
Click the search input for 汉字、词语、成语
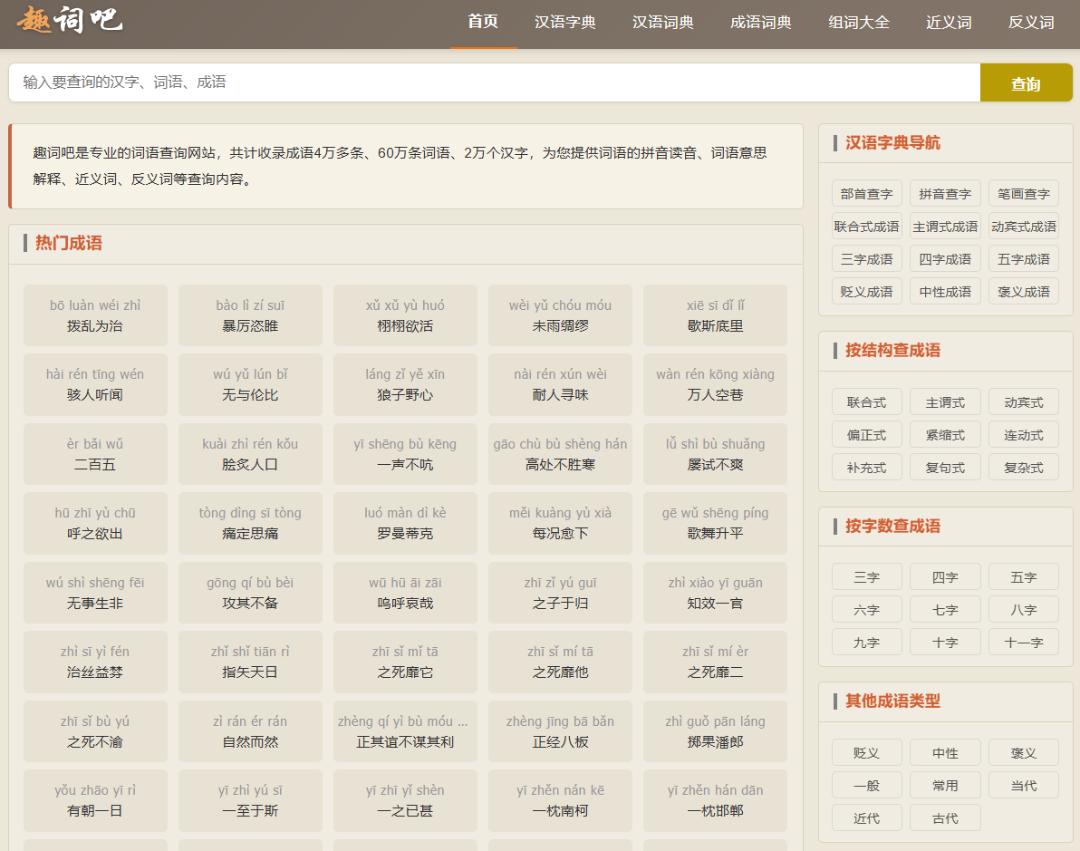(494, 83)
